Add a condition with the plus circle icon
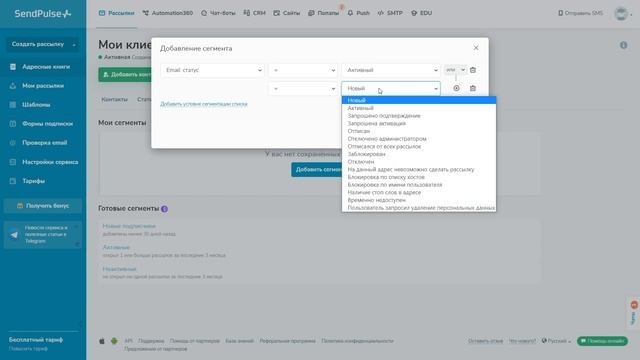 (456, 88)
